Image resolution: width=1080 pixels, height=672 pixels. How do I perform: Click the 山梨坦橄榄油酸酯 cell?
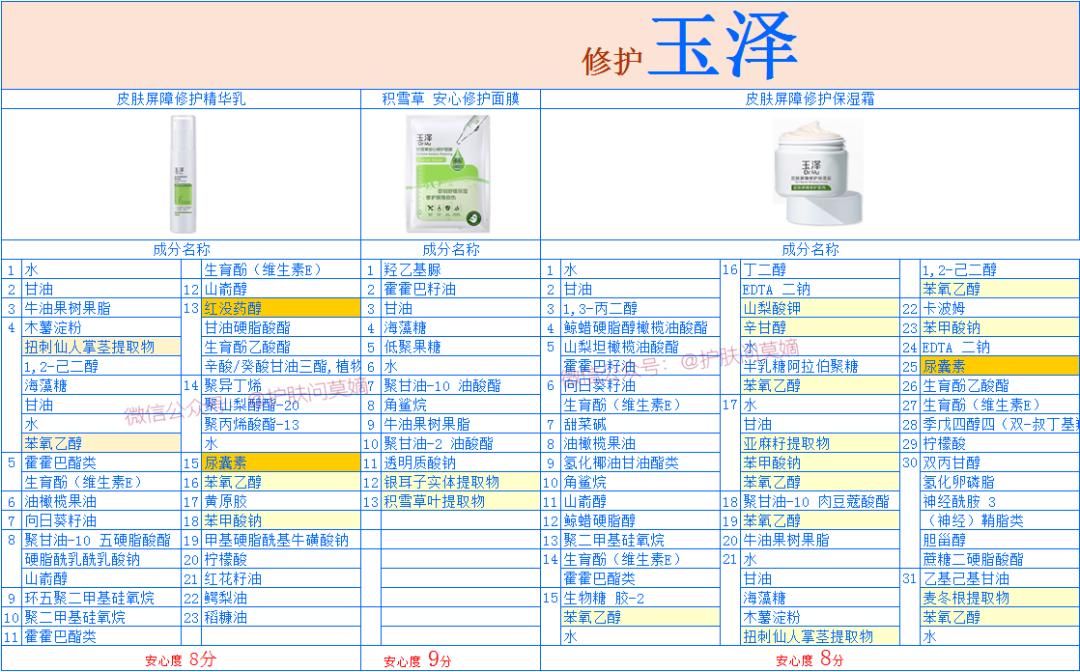[x=641, y=346]
